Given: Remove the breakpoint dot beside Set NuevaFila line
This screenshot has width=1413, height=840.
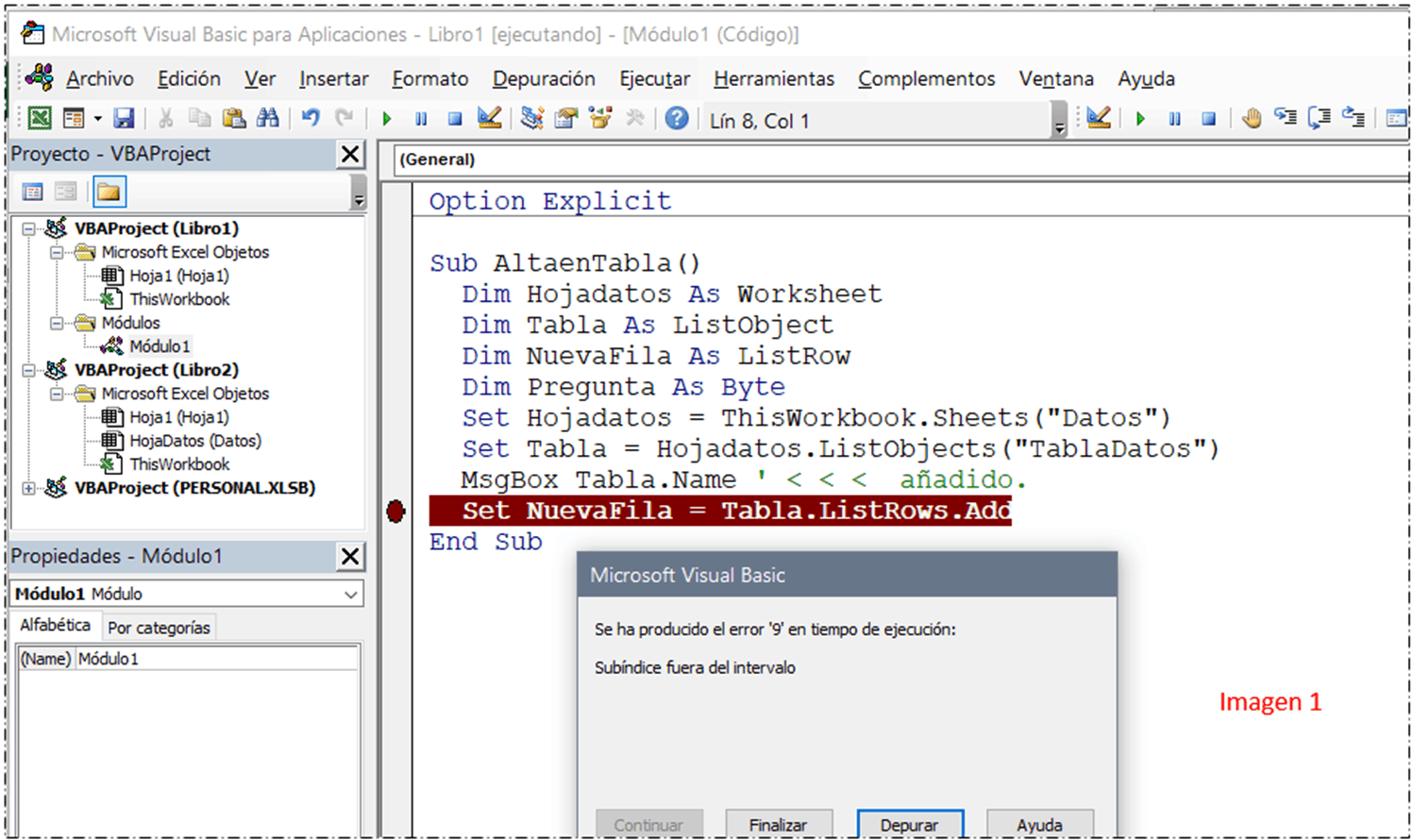Looking at the screenshot, I should click(x=395, y=512).
